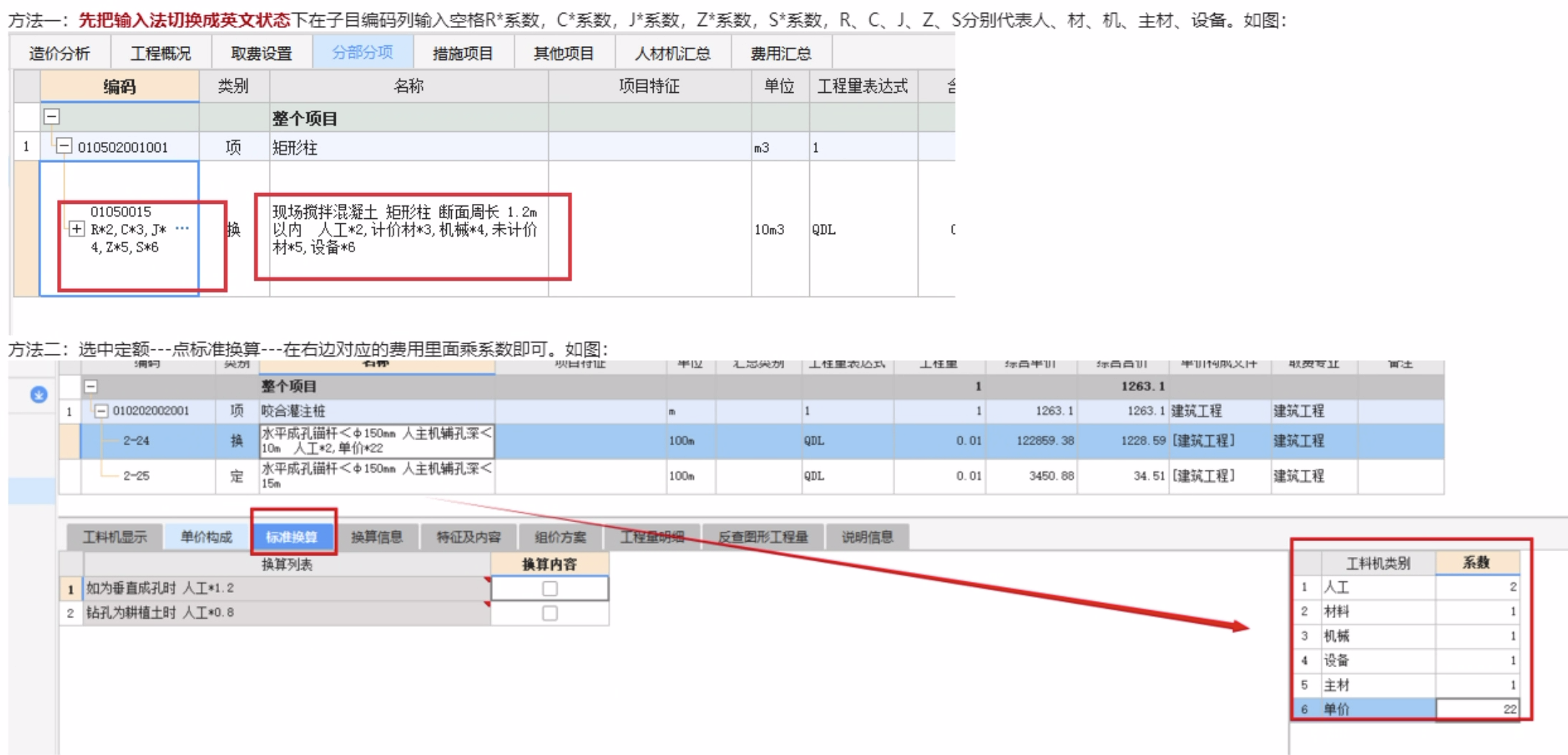1568x755 pixels.
Task: Expand the 01050015 quota sub-item
Action: pos(76,229)
